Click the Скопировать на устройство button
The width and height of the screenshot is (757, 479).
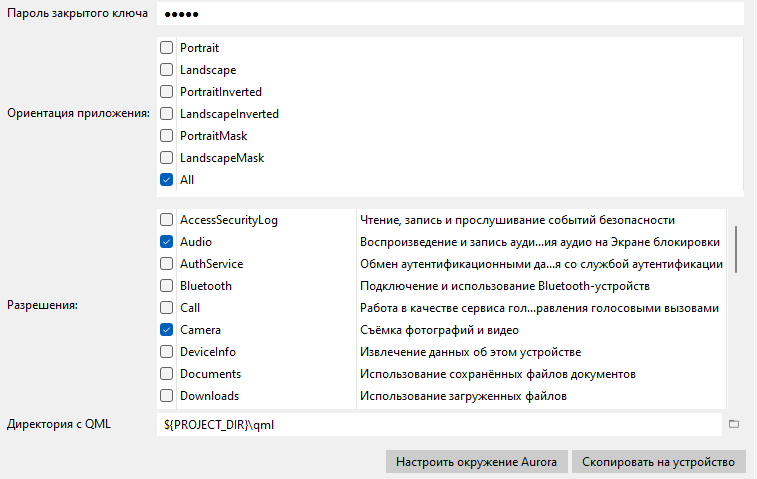[660, 462]
